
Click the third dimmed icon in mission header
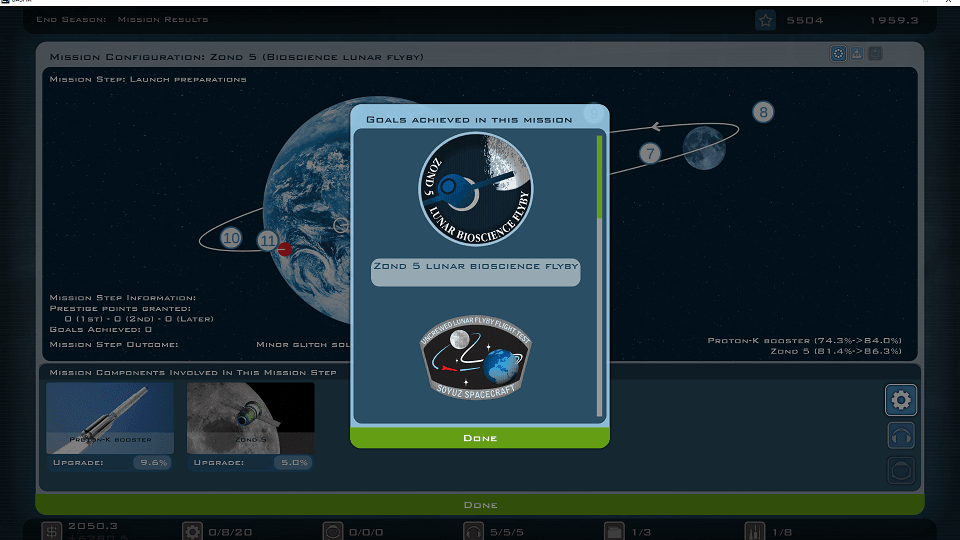click(x=875, y=54)
